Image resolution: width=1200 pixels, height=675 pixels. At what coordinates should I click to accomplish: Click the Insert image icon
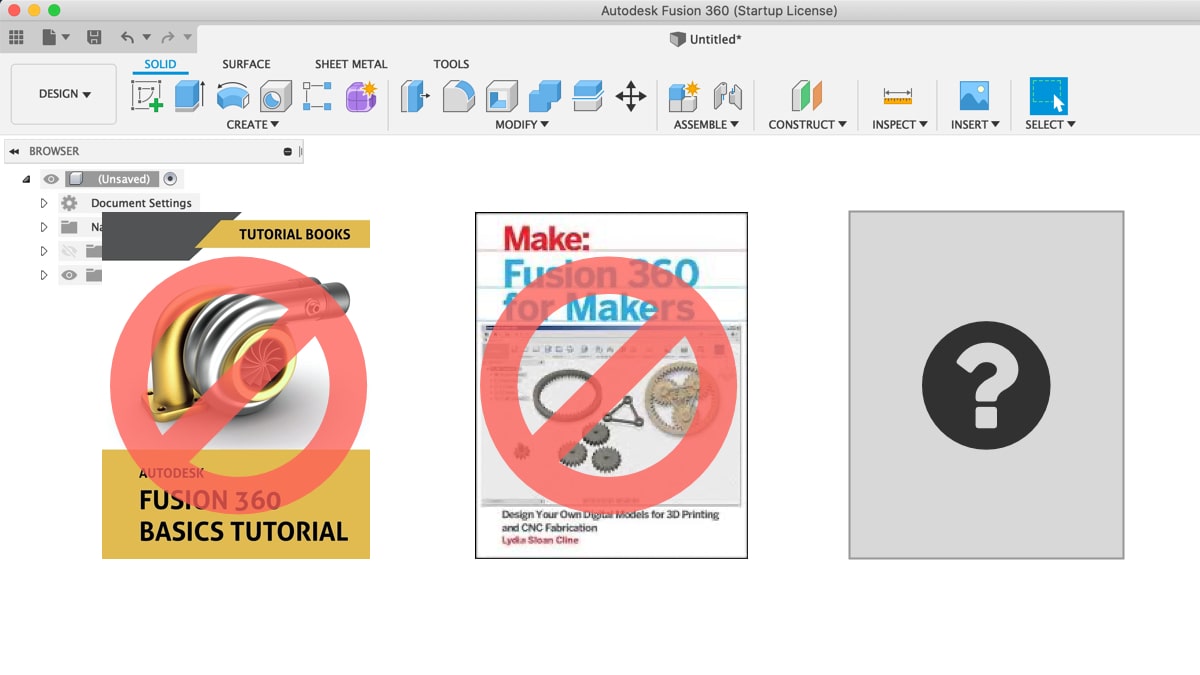(974, 96)
